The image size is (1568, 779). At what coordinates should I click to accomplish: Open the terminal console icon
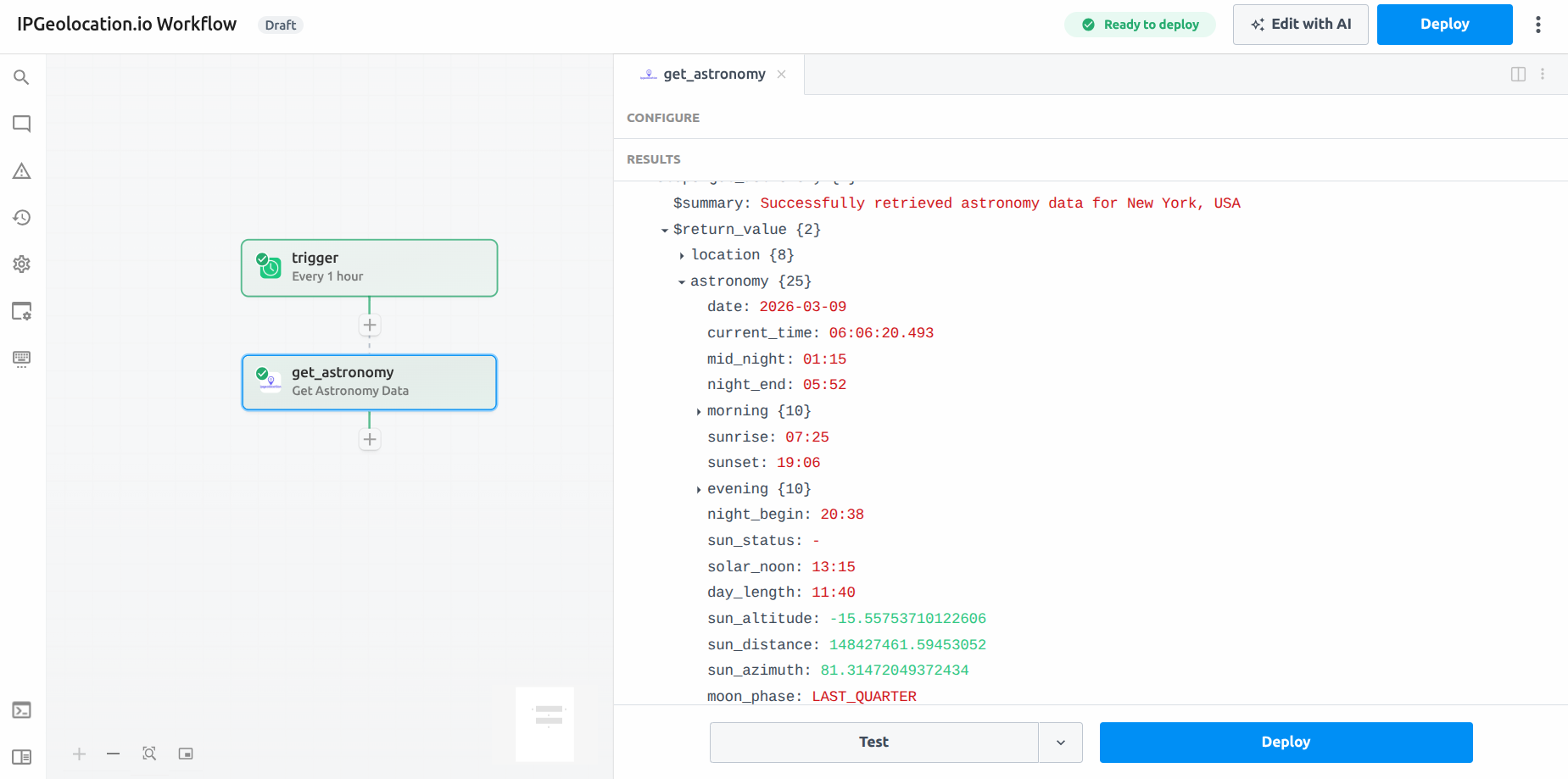(x=21, y=710)
